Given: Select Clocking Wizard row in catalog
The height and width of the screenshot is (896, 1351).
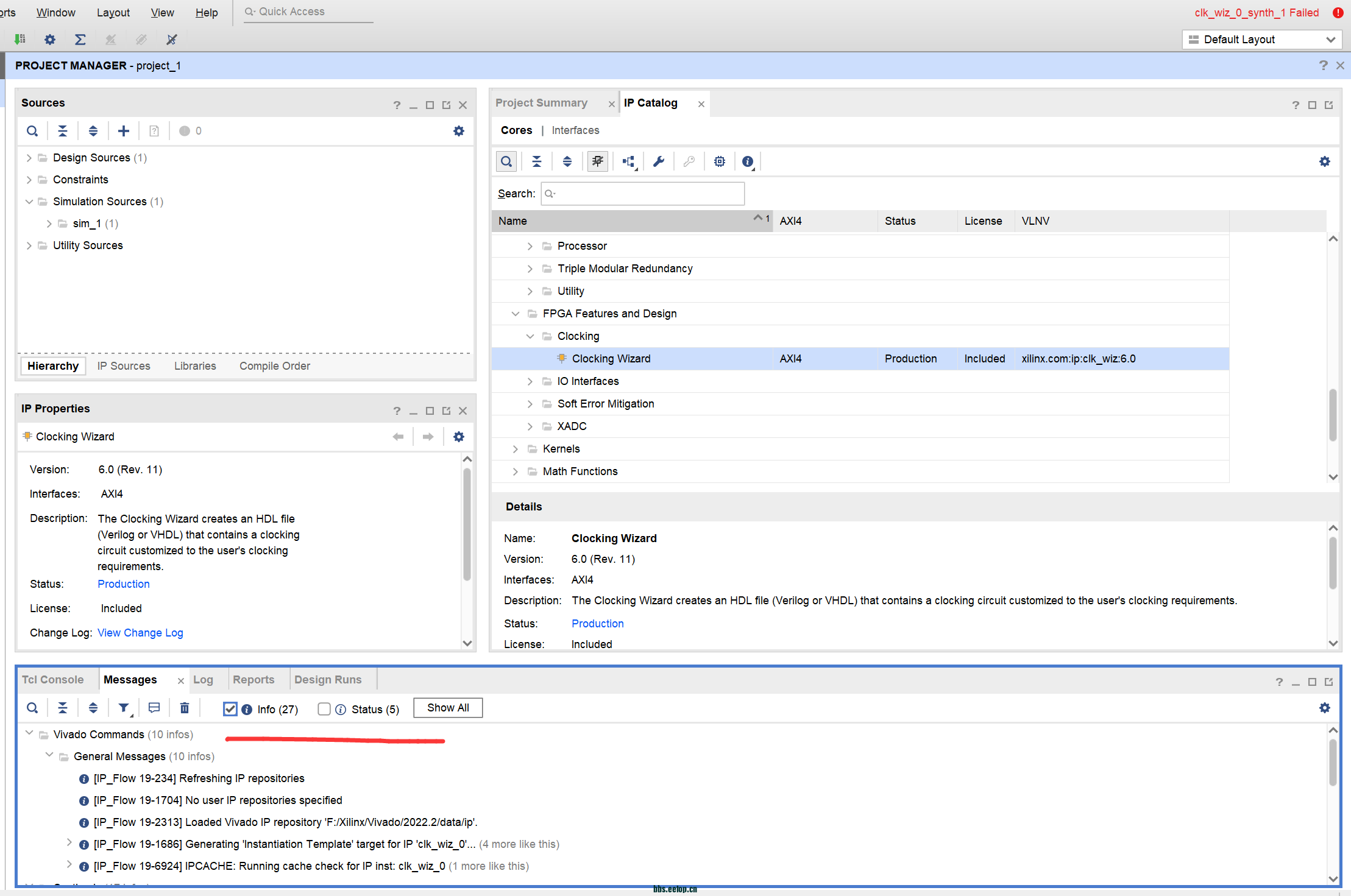Looking at the screenshot, I should coord(860,359).
